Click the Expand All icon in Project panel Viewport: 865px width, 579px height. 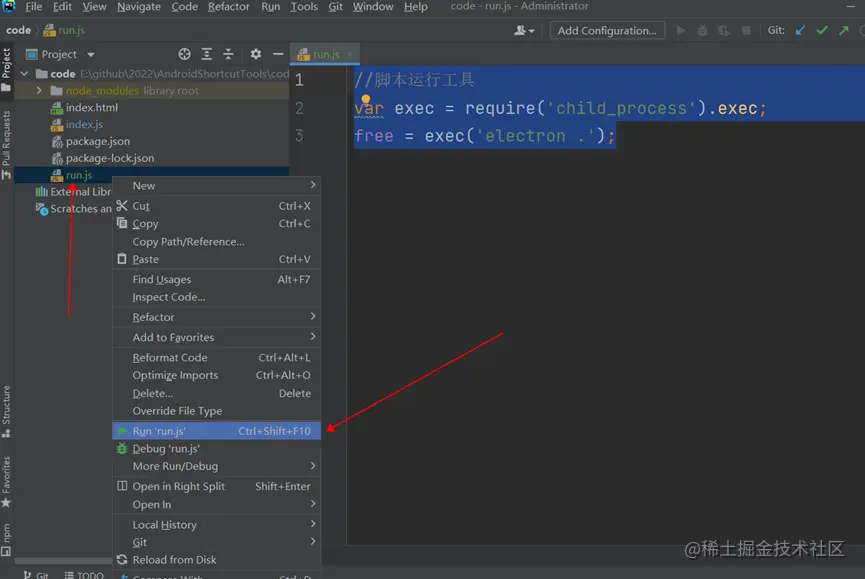tap(206, 54)
